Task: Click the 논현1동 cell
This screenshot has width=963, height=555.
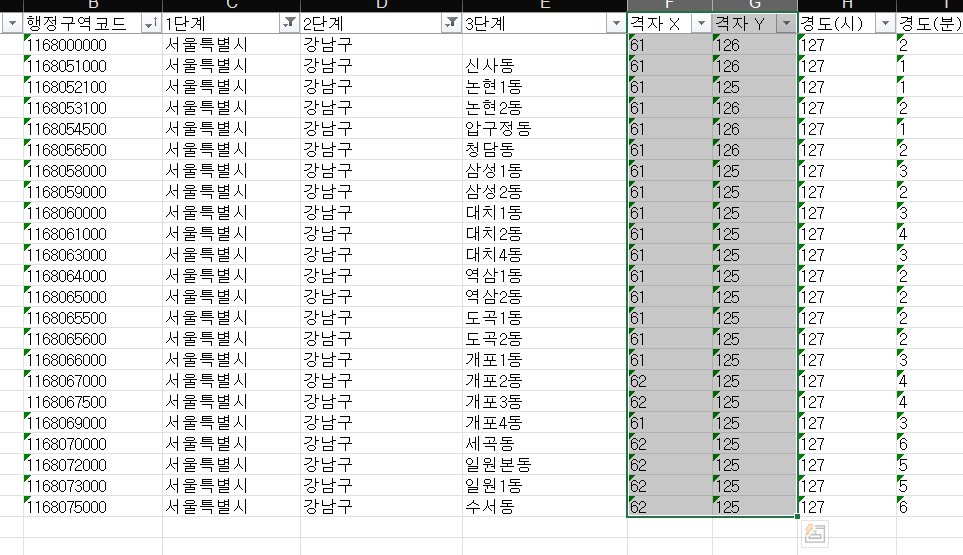Action: pos(545,87)
